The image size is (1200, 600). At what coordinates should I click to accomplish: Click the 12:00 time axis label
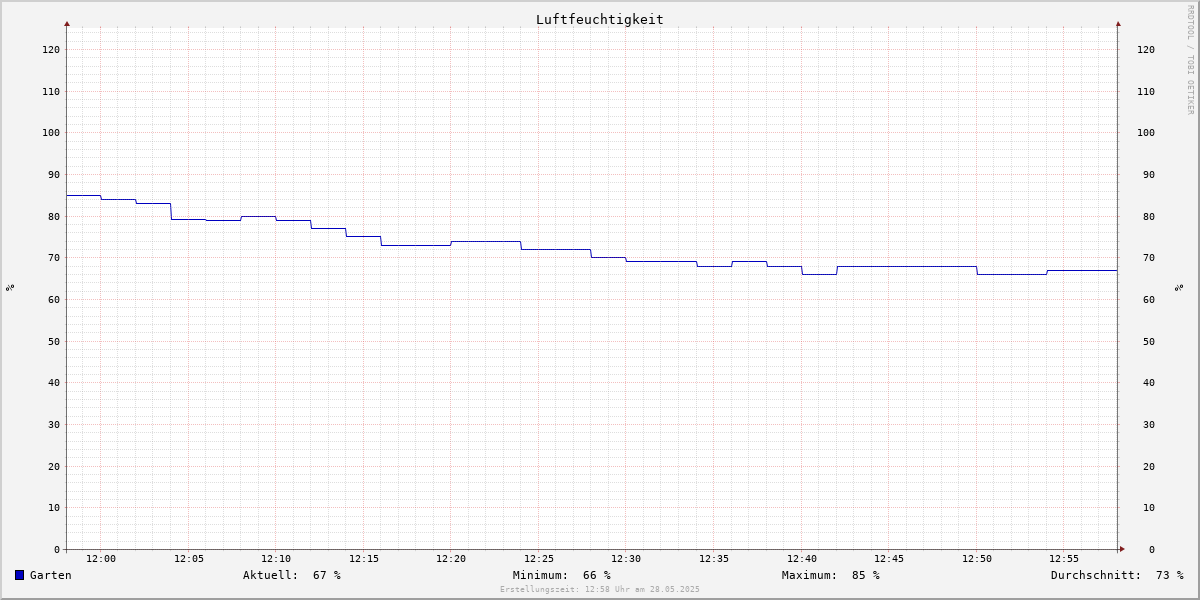point(101,558)
